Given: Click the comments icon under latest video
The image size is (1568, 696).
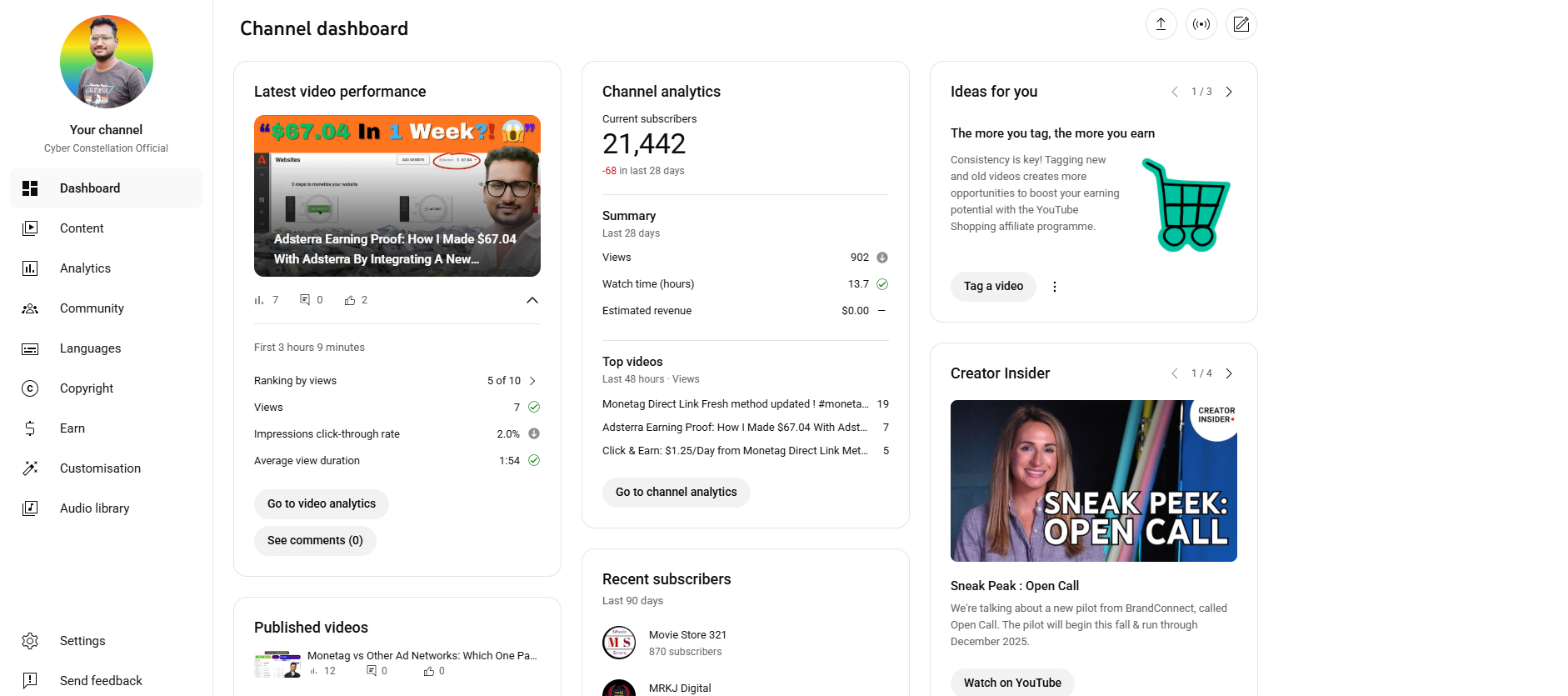Looking at the screenshot, I should point(305,300).
